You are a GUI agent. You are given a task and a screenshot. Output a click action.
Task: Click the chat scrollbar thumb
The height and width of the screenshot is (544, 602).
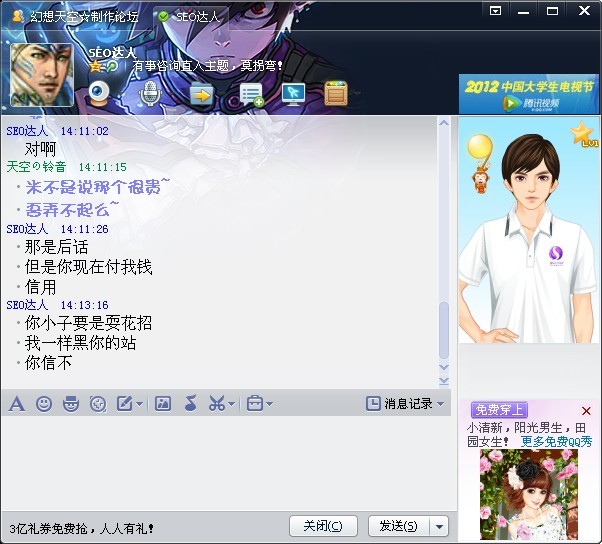pyautogui.click(x=444, y=330)
